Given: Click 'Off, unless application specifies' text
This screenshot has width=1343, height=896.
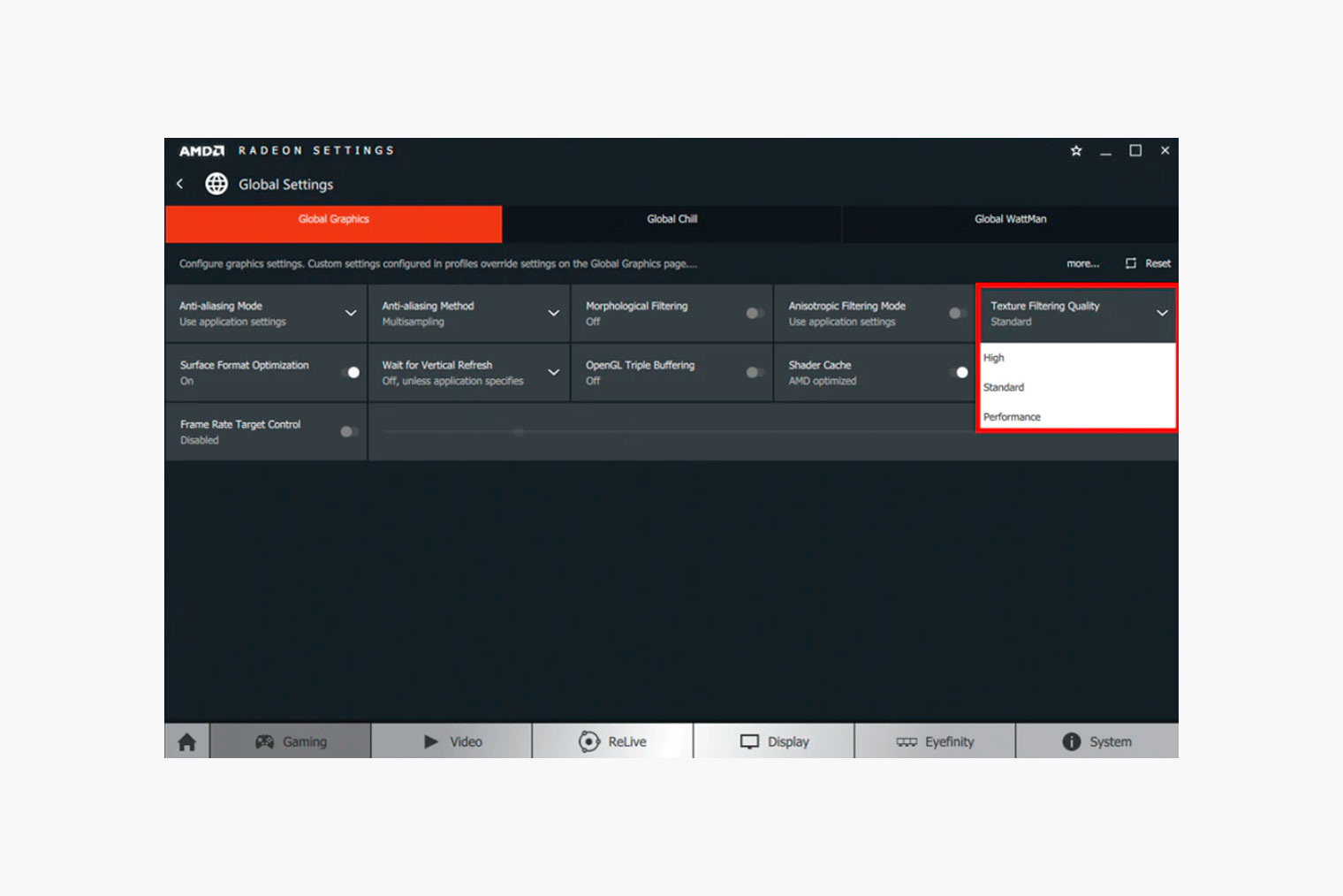Looking at the screenshot, I should 452,381.
